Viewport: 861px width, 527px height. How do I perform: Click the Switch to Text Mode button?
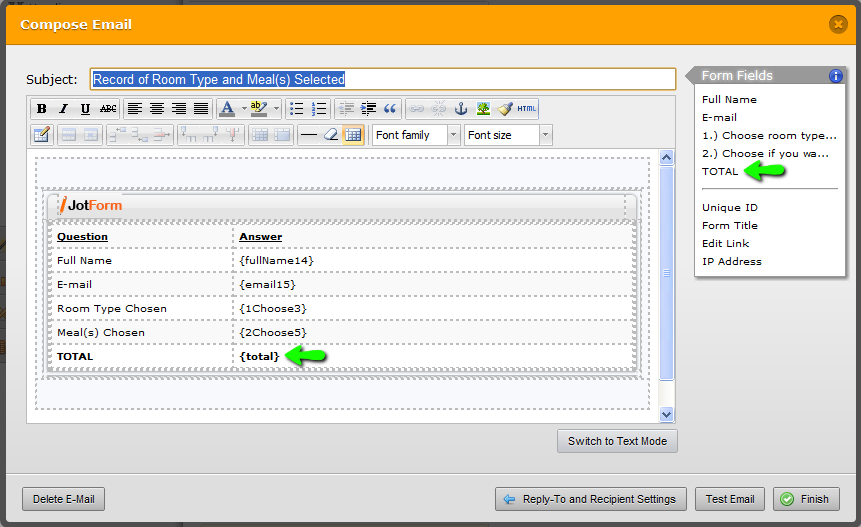click(617, 441)
